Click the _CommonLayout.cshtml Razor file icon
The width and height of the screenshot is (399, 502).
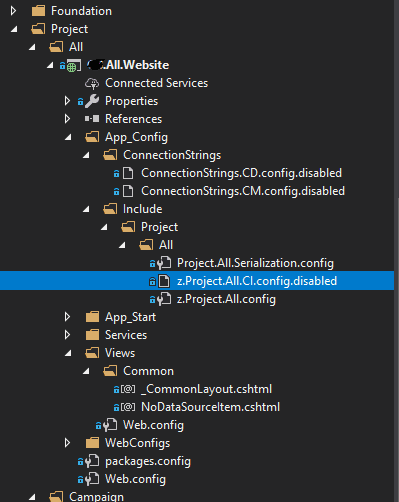tap(128, 389)
